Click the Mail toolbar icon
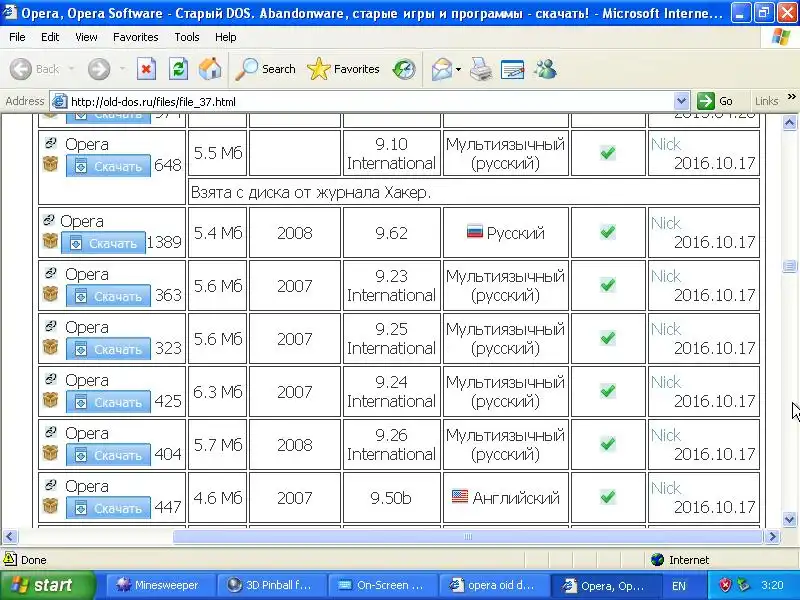 tap(441, 69)
